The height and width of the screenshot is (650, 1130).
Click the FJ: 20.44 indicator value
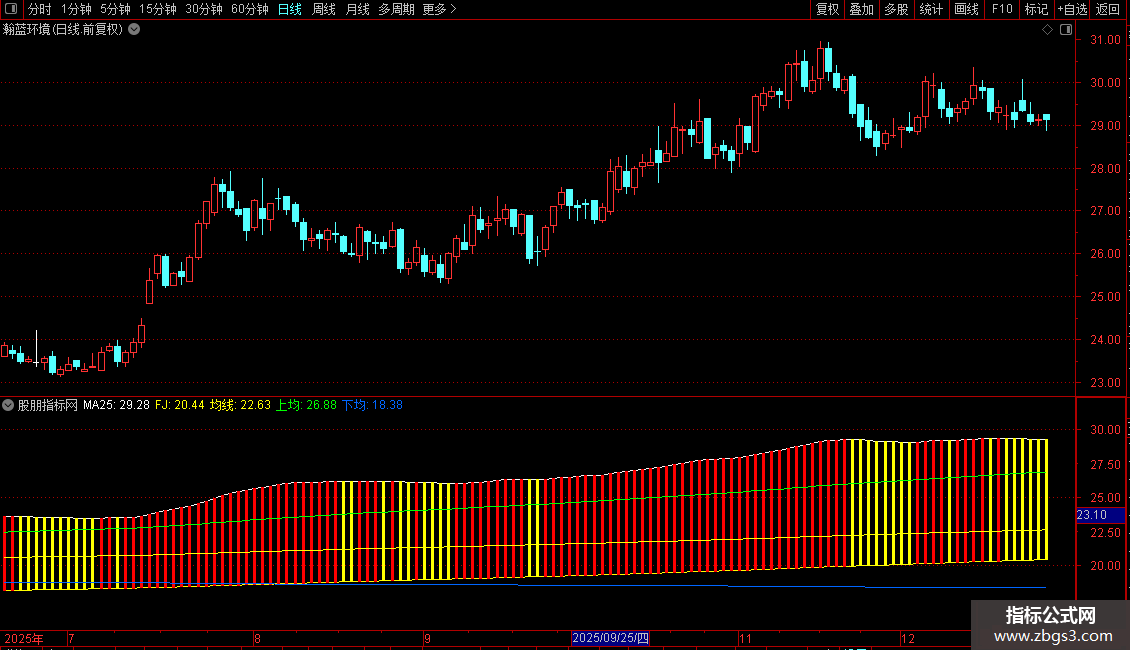point(179,405)
